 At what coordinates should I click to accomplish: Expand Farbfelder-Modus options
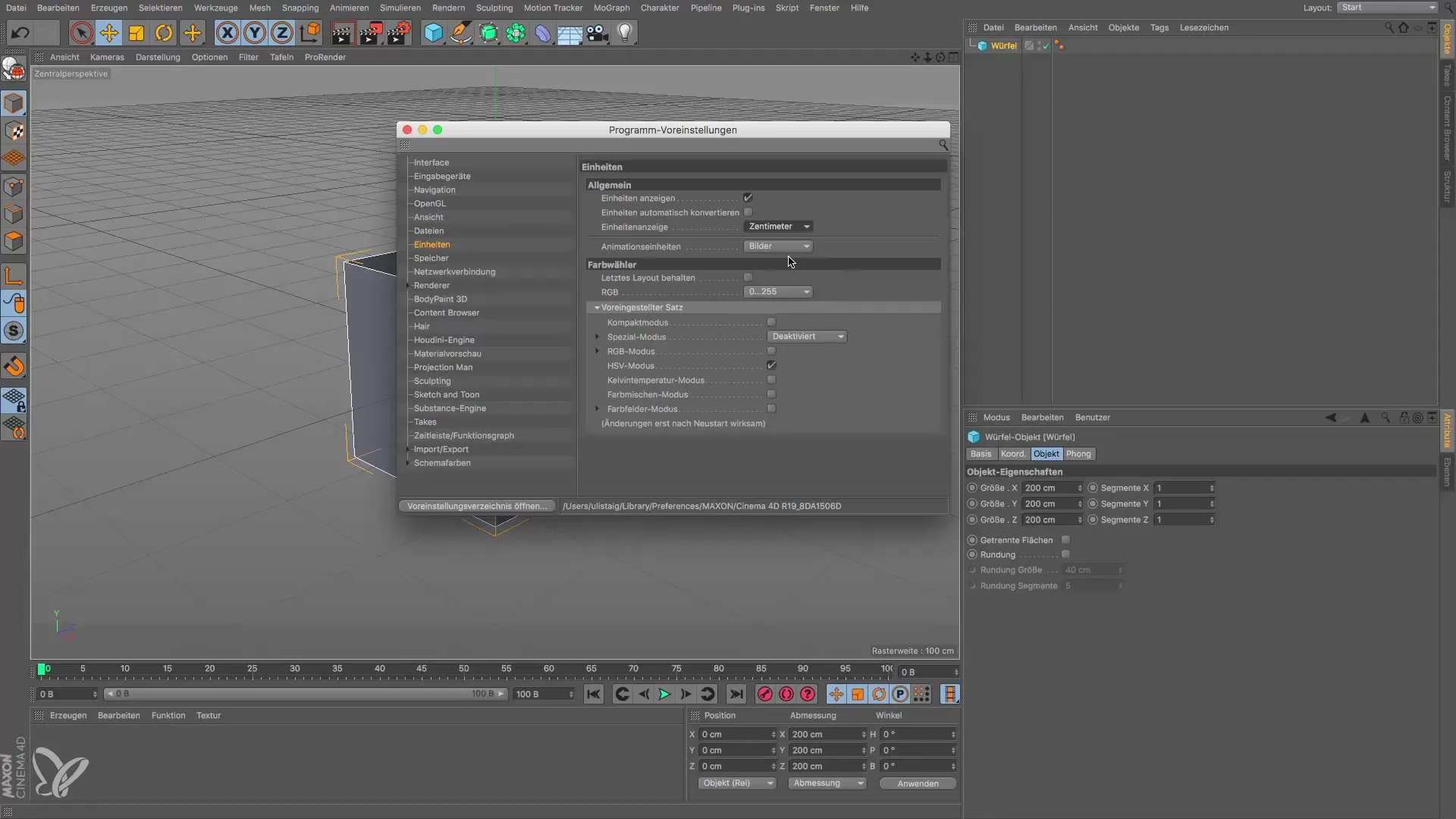pyautogui.click(x=597, y=409)
